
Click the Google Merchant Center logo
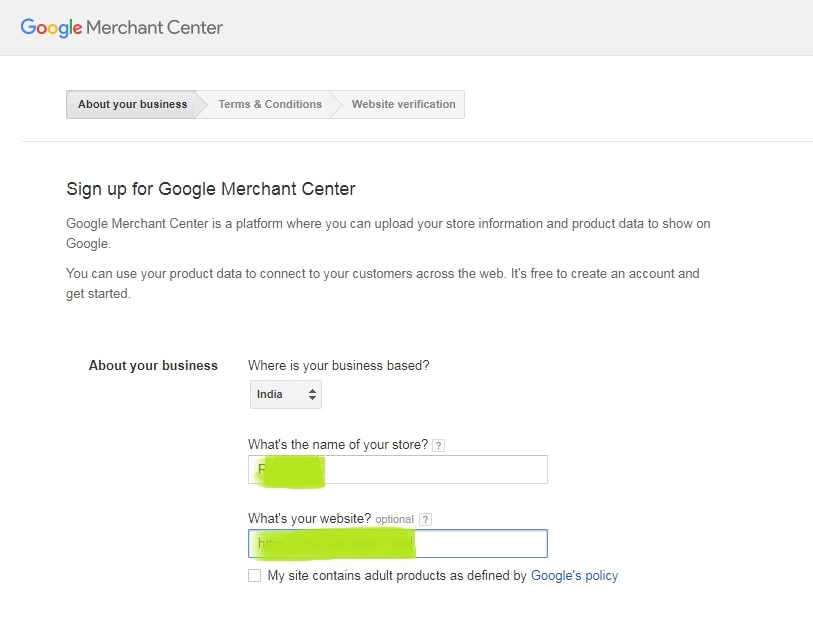(x=121, y=27)
